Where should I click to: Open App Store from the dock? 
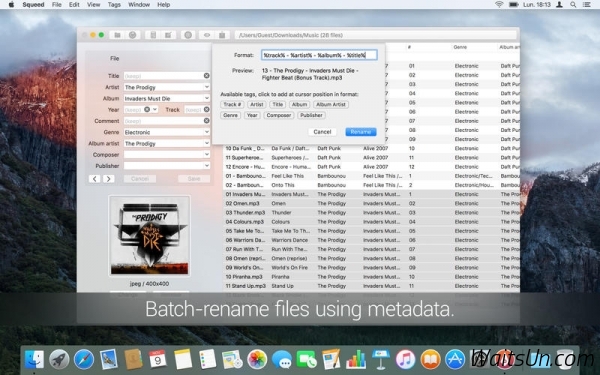[x=455, y=360]
